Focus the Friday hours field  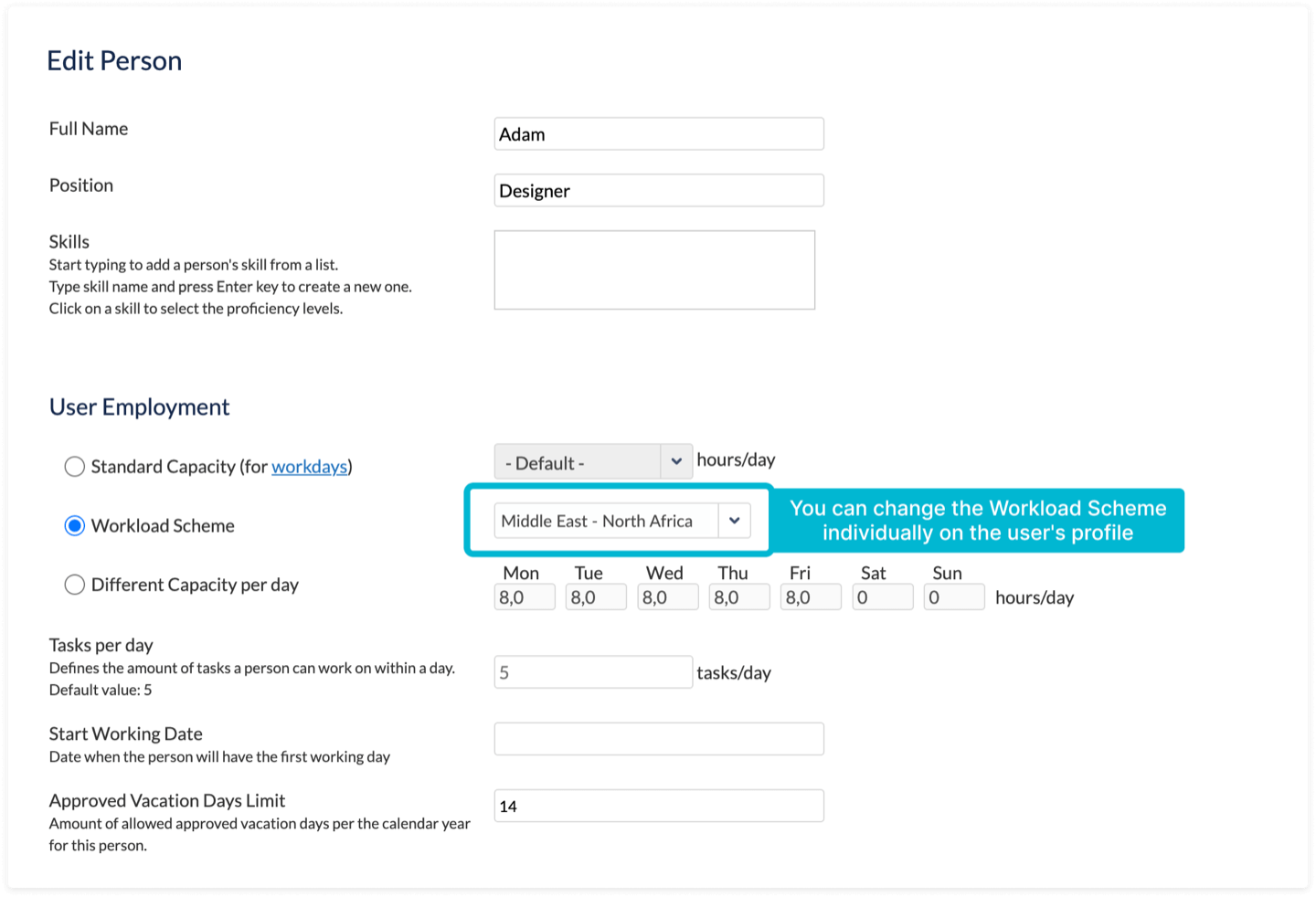(x=810, y=597)
